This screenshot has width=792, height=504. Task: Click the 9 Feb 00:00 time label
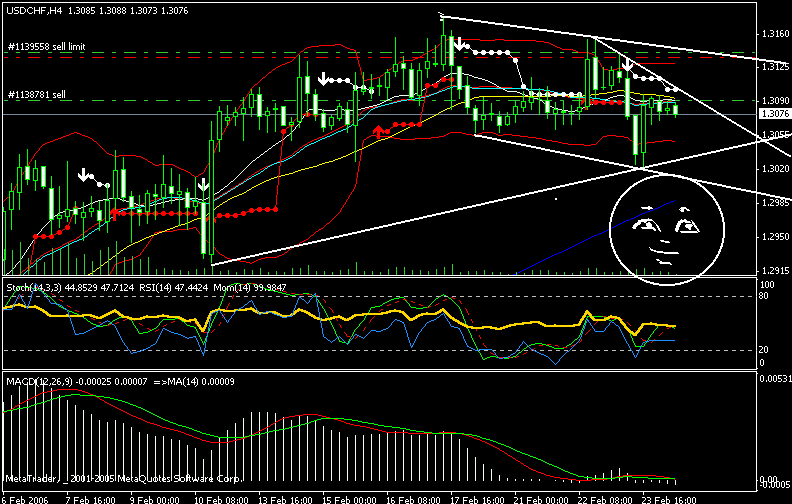(155, 500)
